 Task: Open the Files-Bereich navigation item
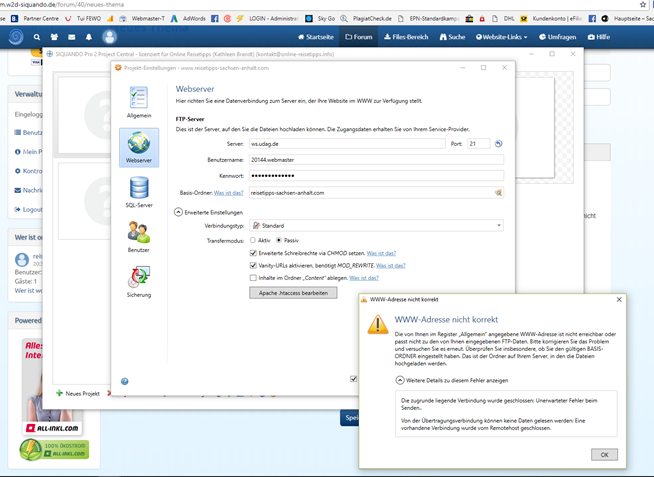(x=407, y=37)
